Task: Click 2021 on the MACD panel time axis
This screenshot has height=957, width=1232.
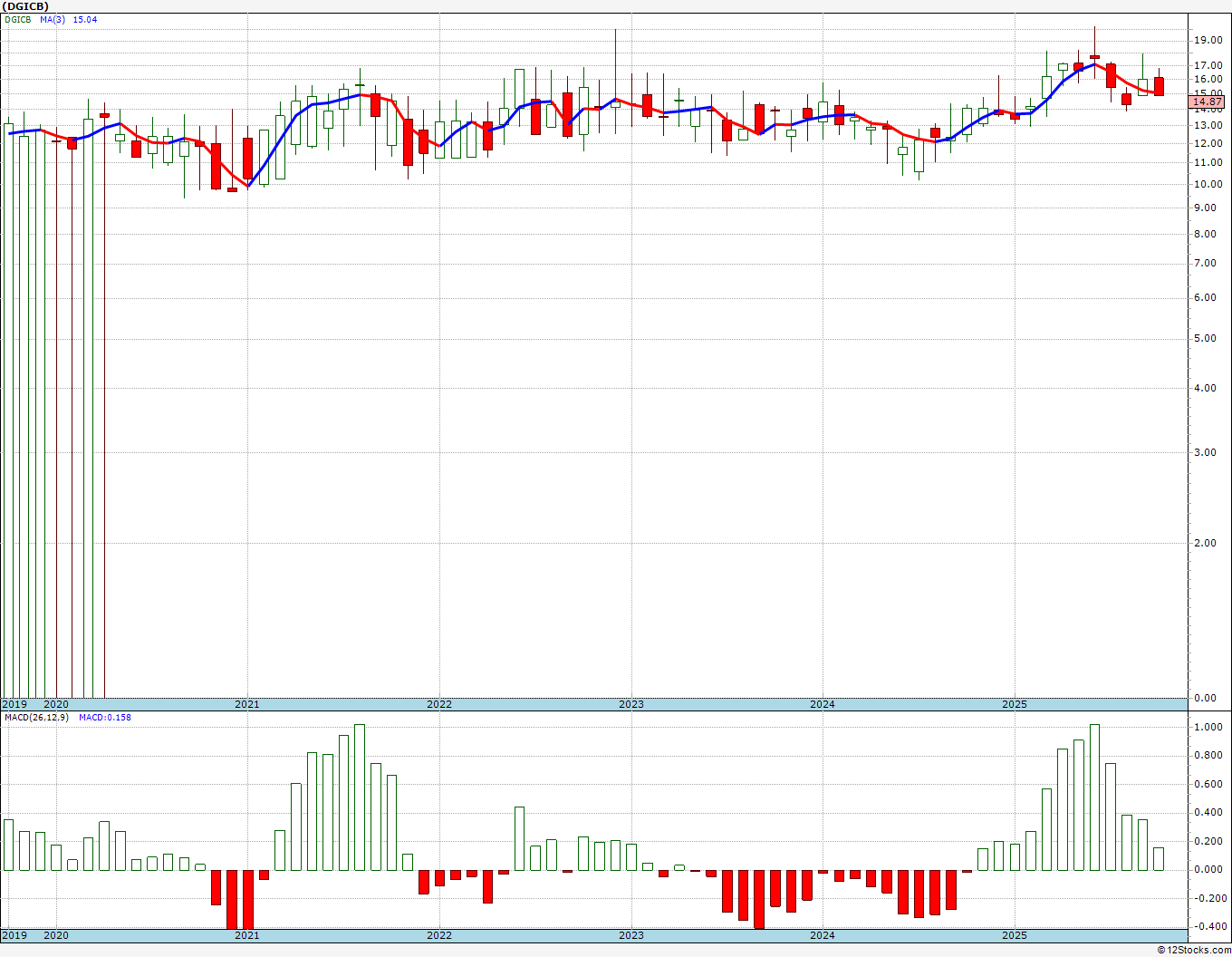Action: click(247, 935)
